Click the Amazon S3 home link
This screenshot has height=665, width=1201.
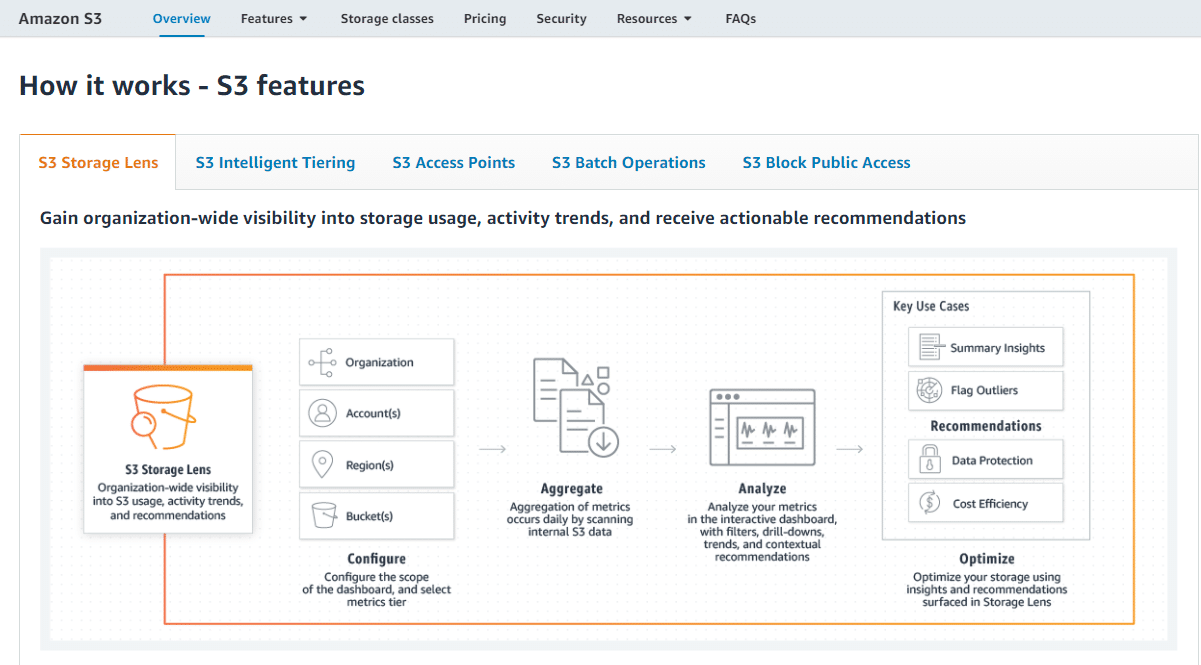tap(60, 18)
